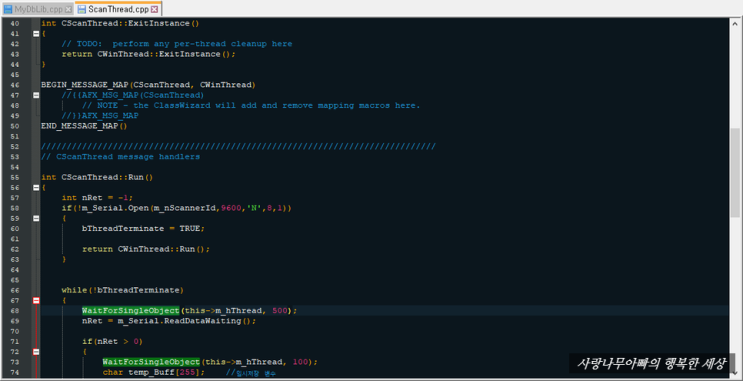The image size is (743, 381).
Task: Click the 'if(nRet > 0)' line
Action: point(112,342)
